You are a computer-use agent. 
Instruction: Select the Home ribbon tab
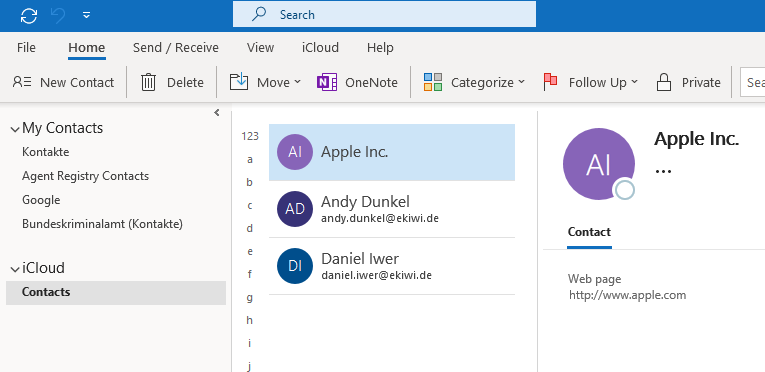tap(87, 47)
